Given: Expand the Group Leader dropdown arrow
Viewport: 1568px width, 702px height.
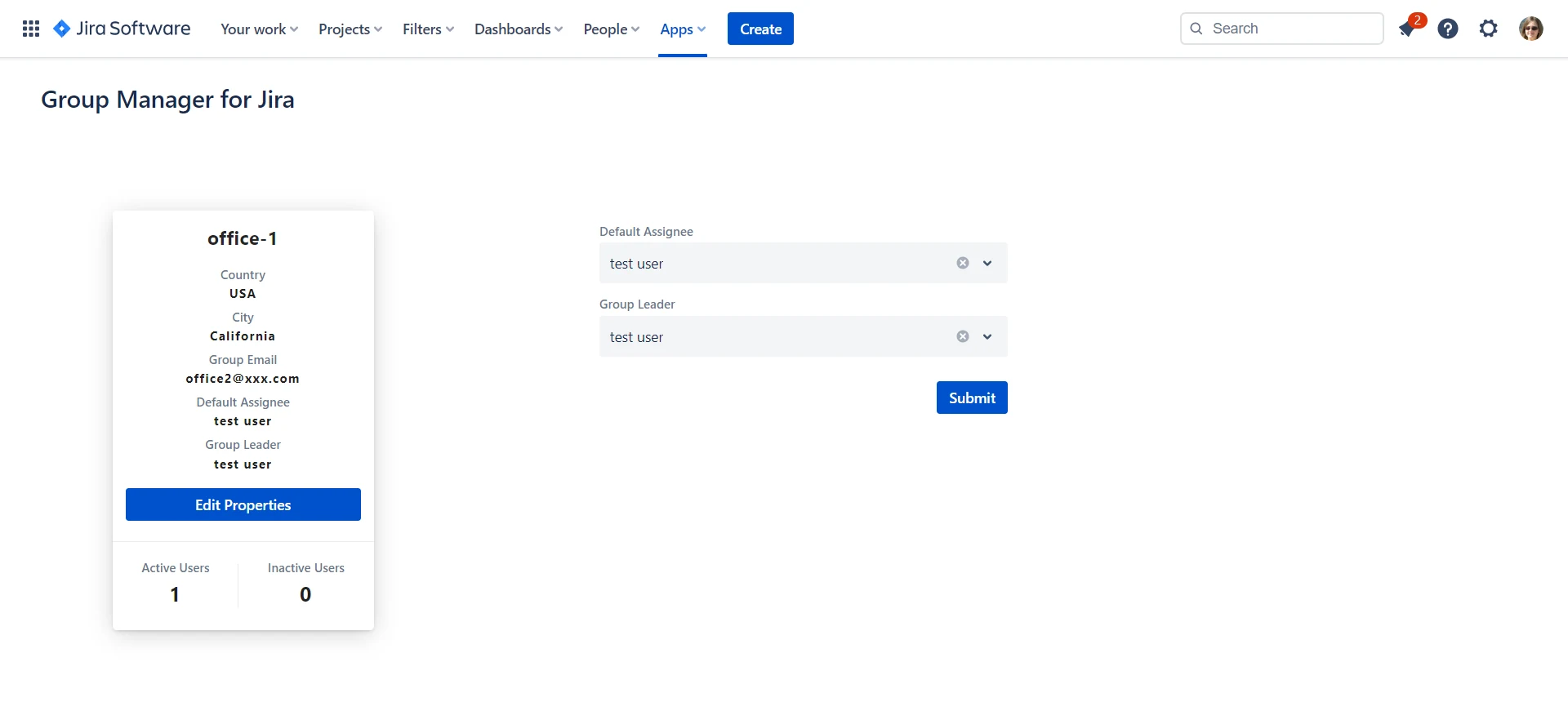Looking at the screenshot, I should point(987,336).
